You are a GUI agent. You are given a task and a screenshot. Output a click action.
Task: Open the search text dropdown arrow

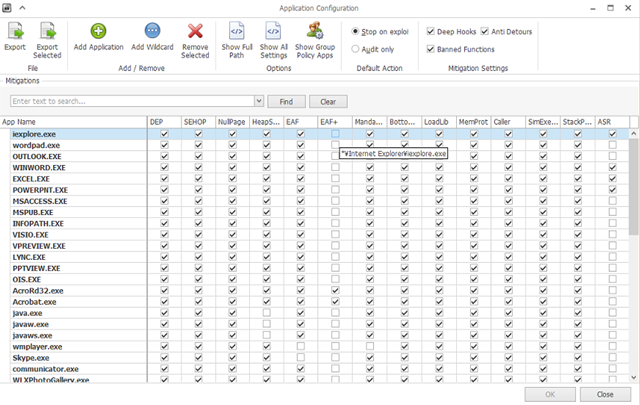pos(259,101)
